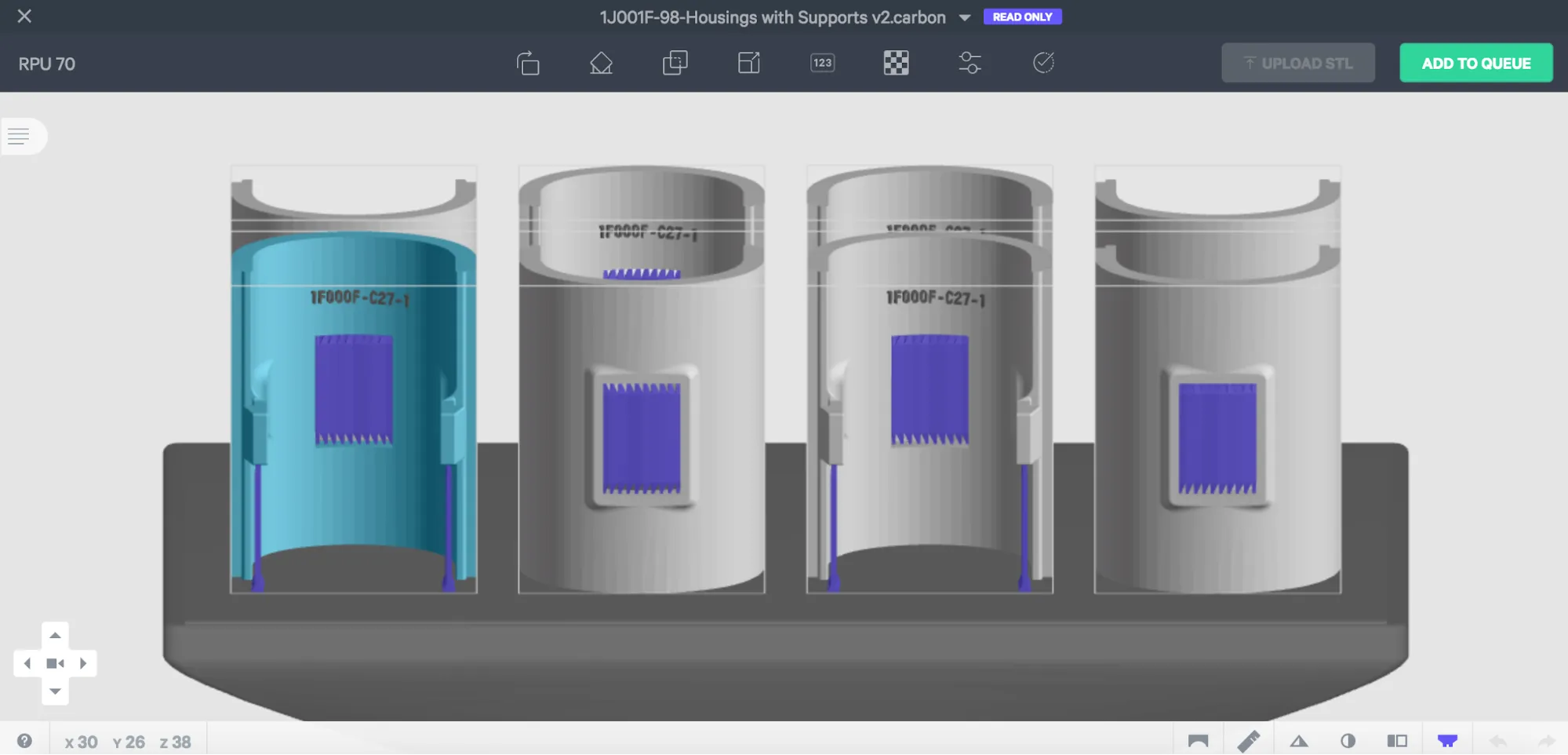Run the print analysis check tool
Screen dimensions: 1568x755
tap(1043, 63)
